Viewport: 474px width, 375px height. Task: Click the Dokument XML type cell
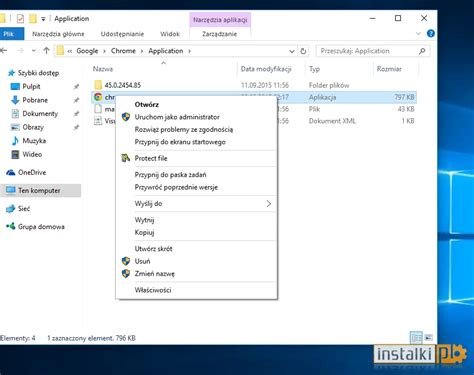332,121
